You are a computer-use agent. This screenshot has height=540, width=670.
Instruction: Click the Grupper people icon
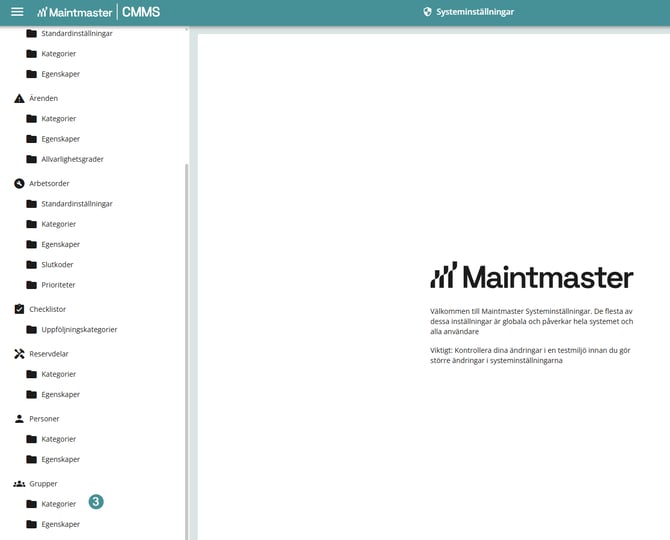(x=19, y=484)
